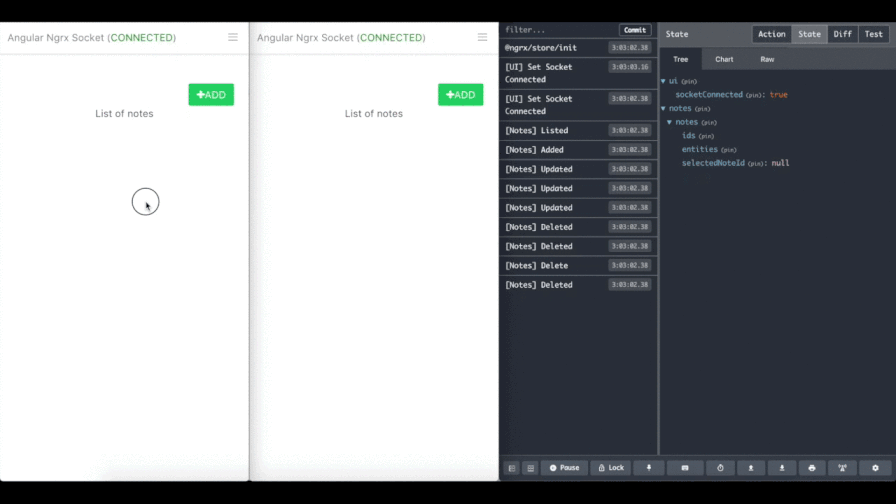Switch to bottom monitor layout icon
The image size is (896, 504).
pos(530,468)
